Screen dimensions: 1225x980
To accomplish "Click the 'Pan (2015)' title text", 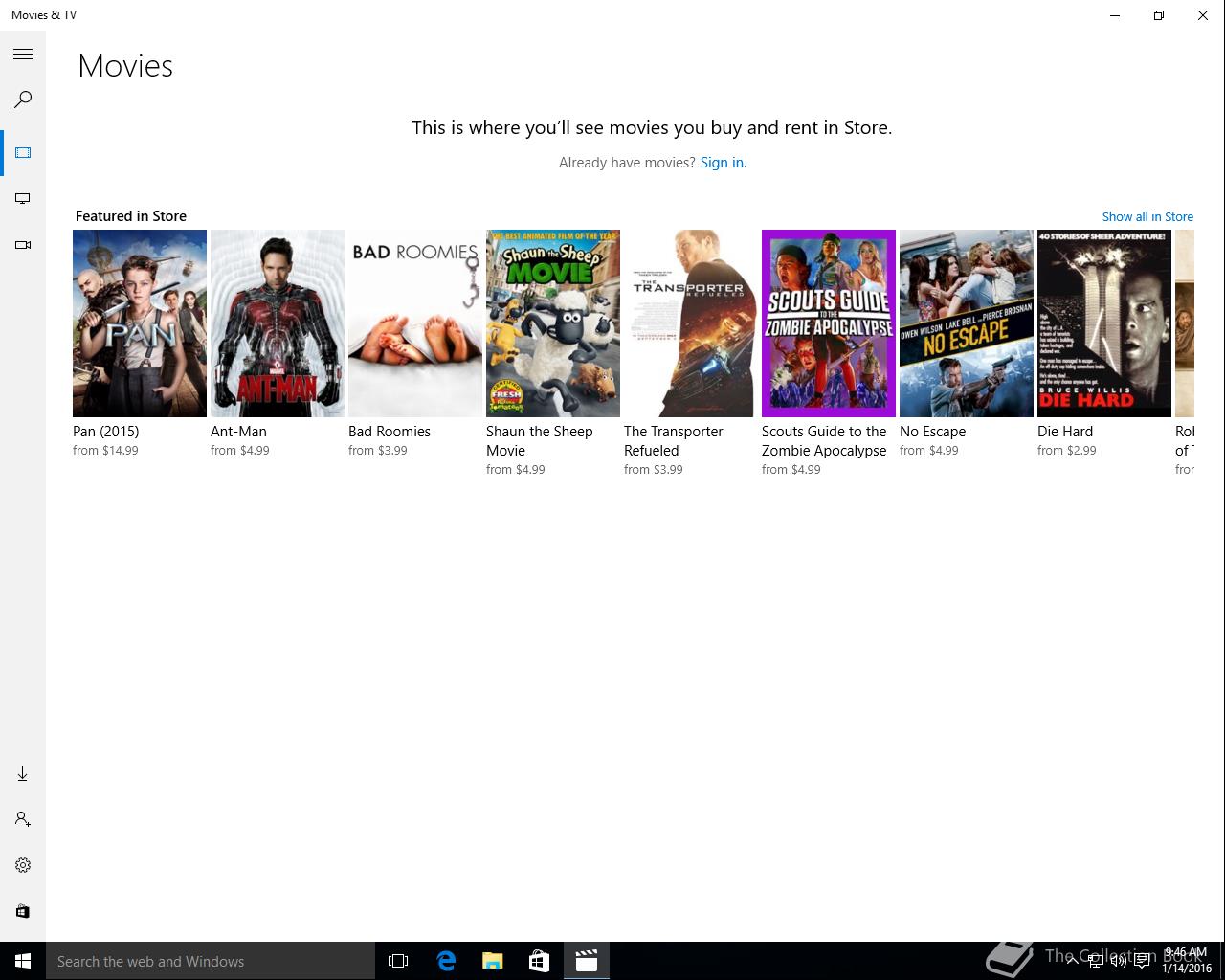I will 106,432.
